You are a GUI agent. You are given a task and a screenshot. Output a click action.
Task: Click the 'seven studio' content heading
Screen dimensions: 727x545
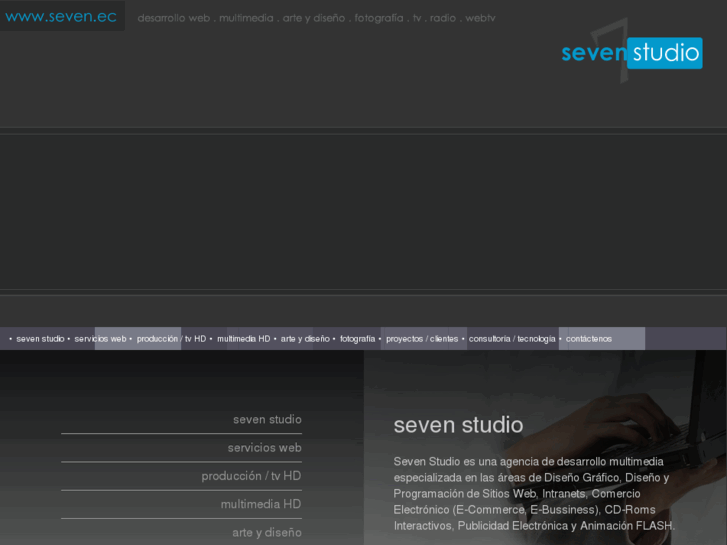tap(458, 425)
